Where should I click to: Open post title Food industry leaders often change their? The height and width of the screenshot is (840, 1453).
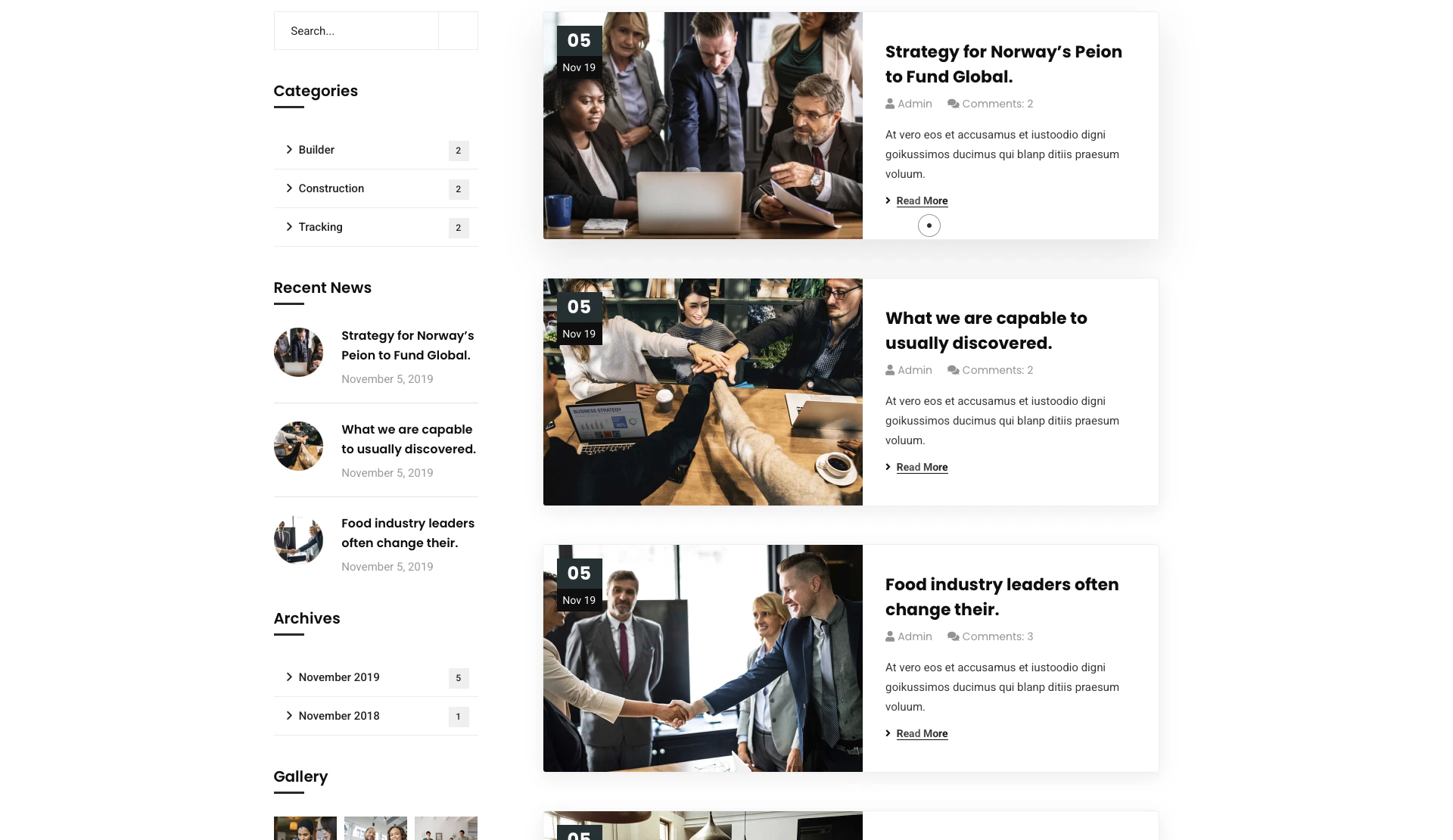pos(1002,597)
